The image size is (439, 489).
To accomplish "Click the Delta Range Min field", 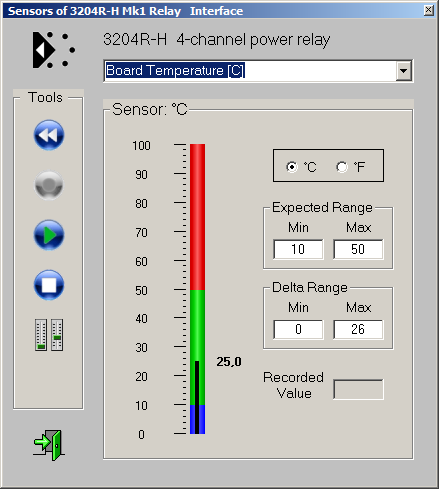I will coord(298,329).
